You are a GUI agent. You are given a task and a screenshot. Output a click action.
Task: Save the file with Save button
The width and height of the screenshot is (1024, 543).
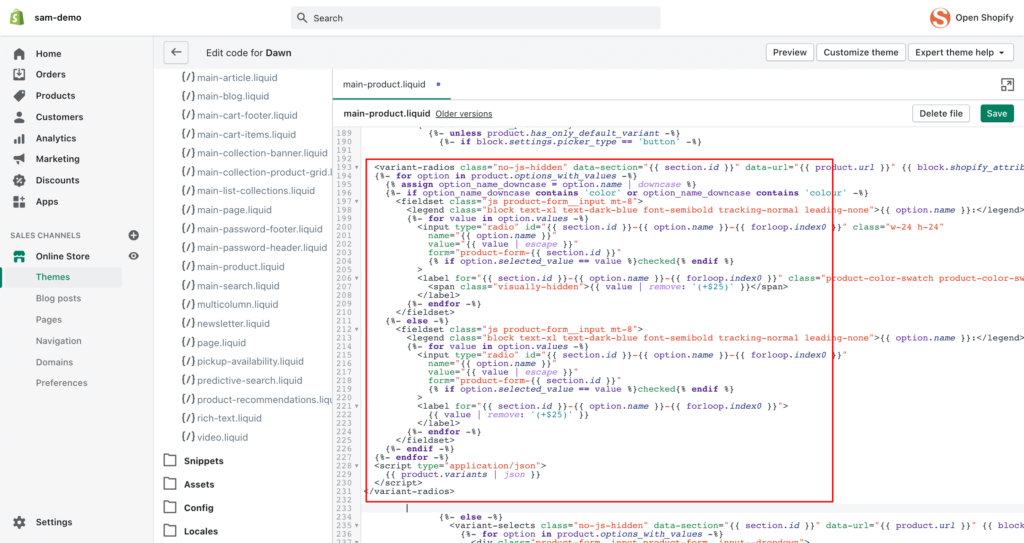coord(997,114)
